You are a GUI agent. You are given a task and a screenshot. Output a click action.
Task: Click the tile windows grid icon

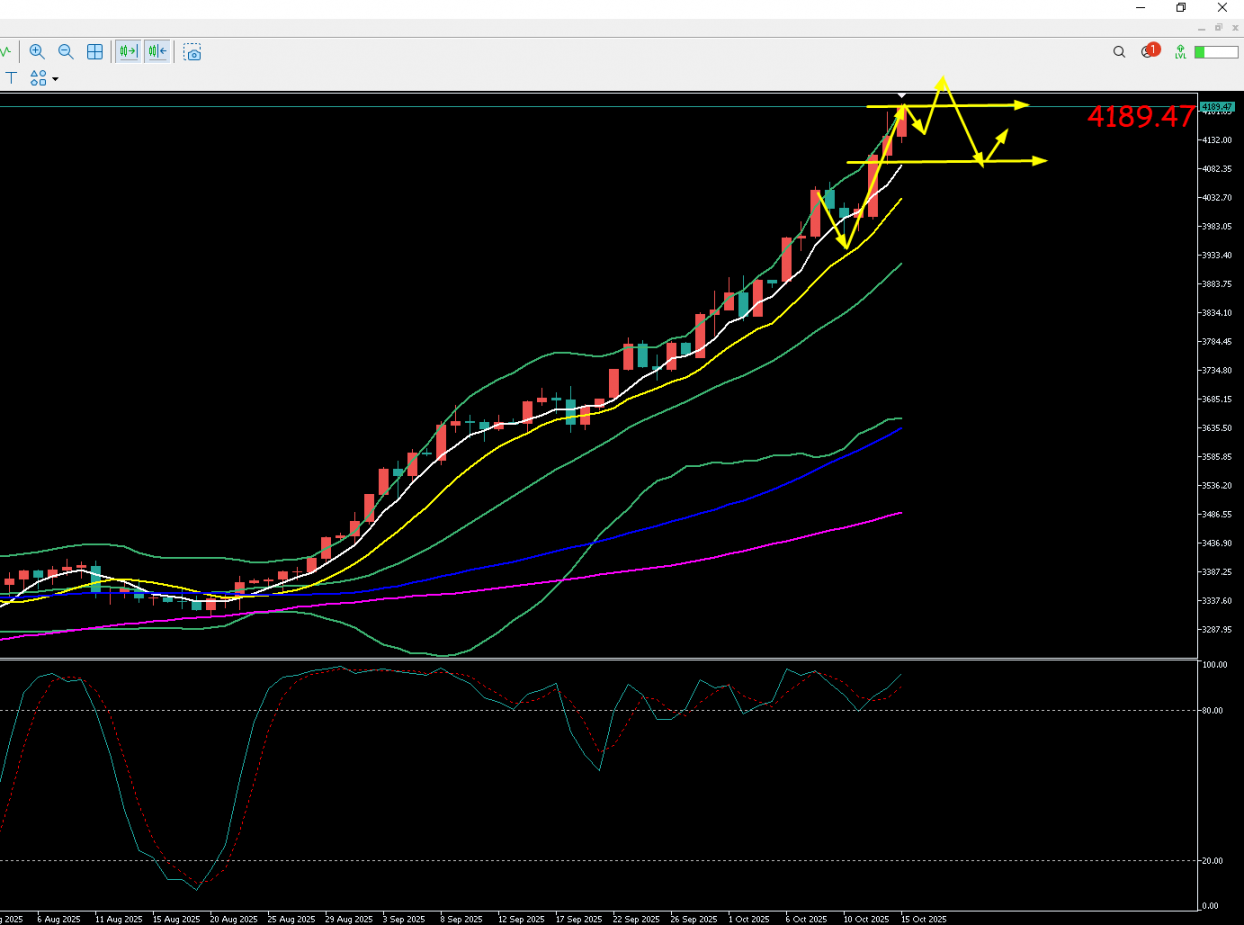[x=95, y=52]
